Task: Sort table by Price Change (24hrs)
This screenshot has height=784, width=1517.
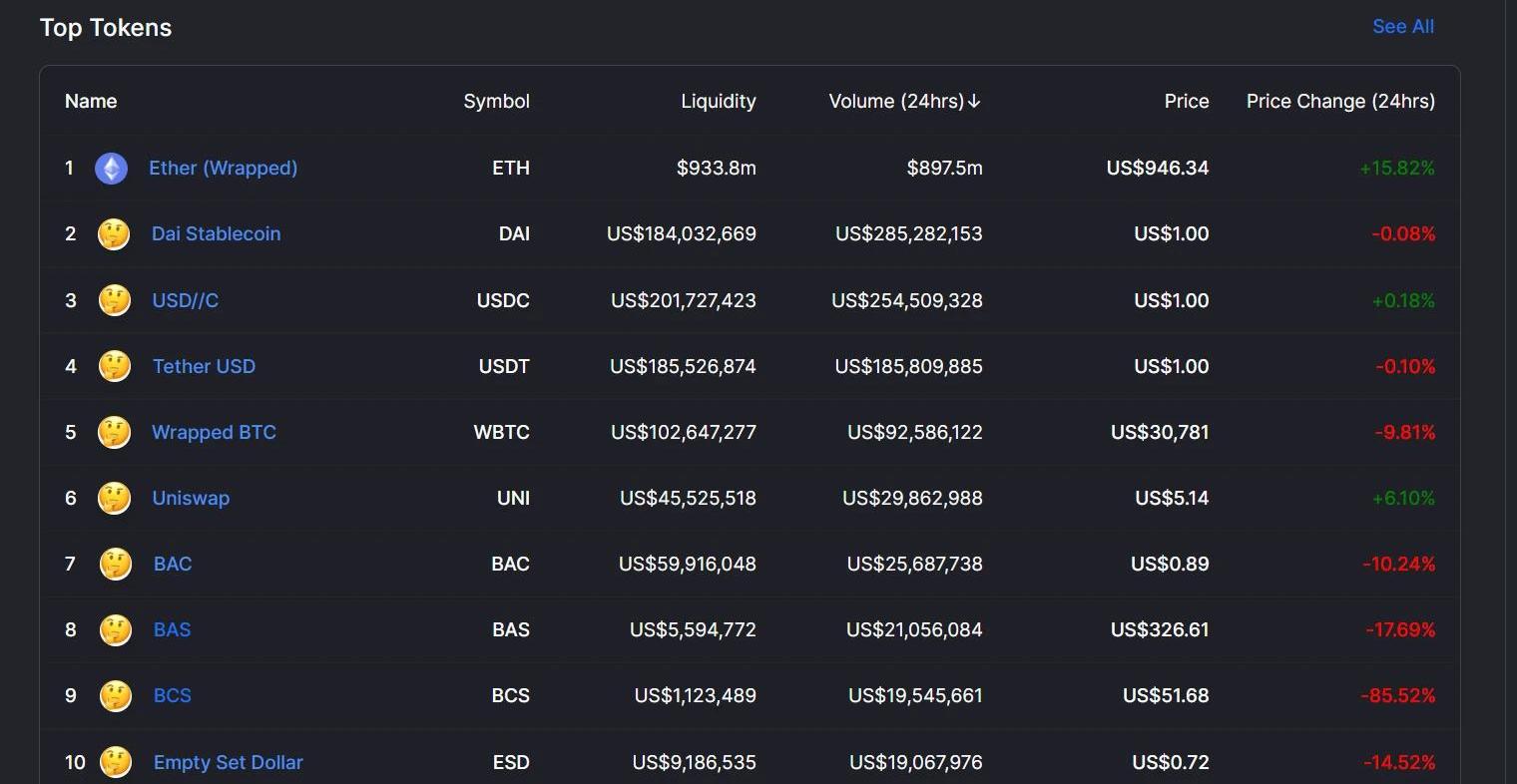Action: (x=1339, y=102)
